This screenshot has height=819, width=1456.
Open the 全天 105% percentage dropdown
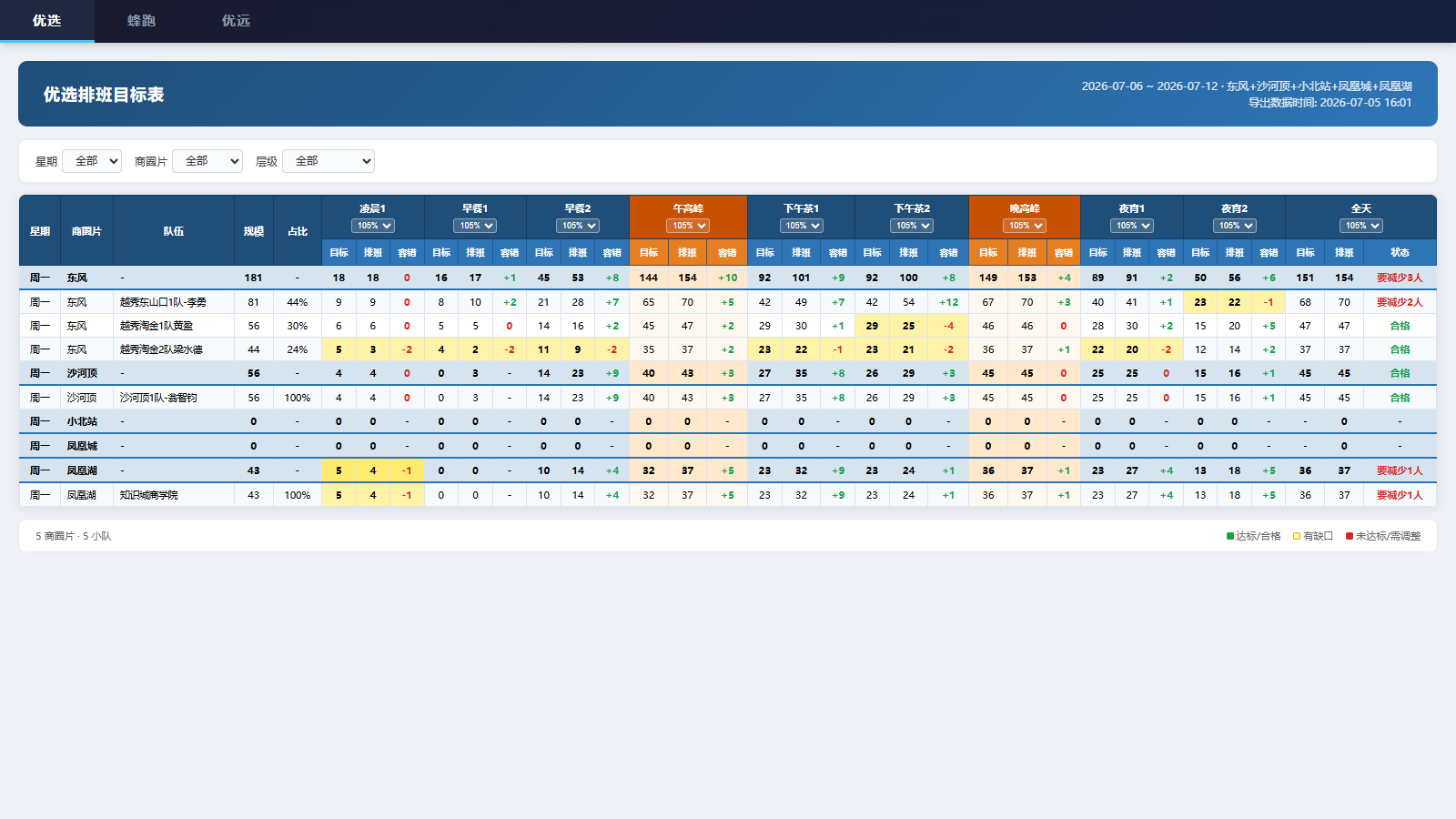[1361, 226]
